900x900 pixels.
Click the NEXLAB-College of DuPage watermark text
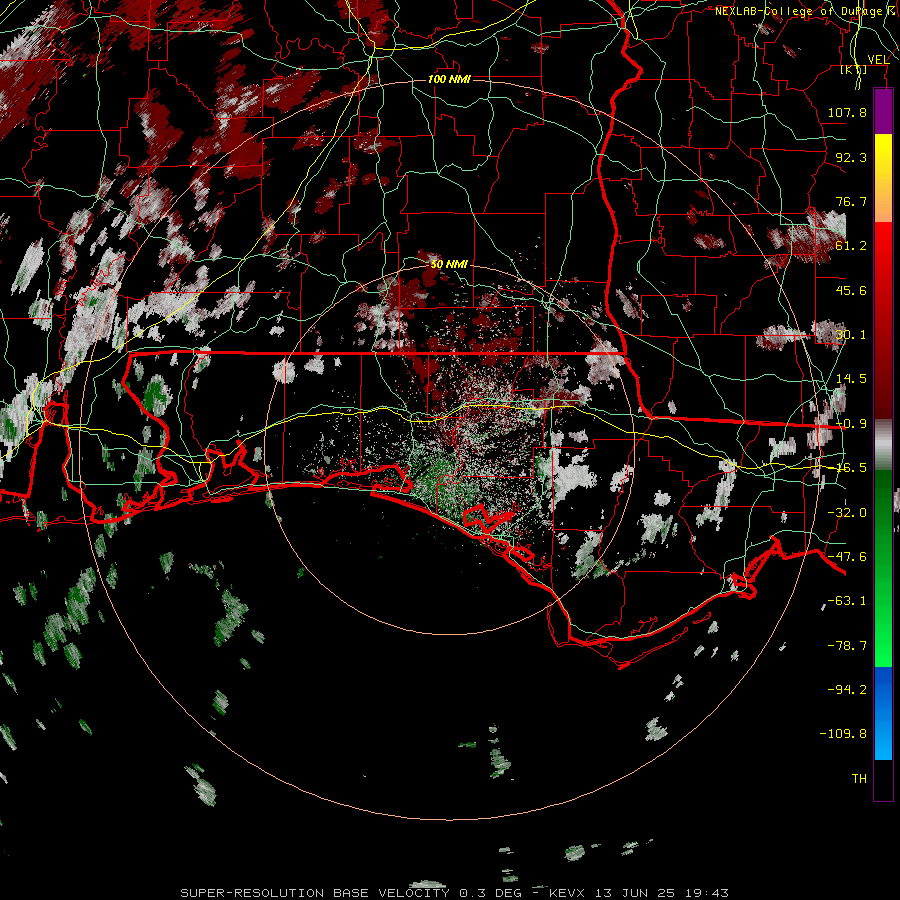pos(806,11)
